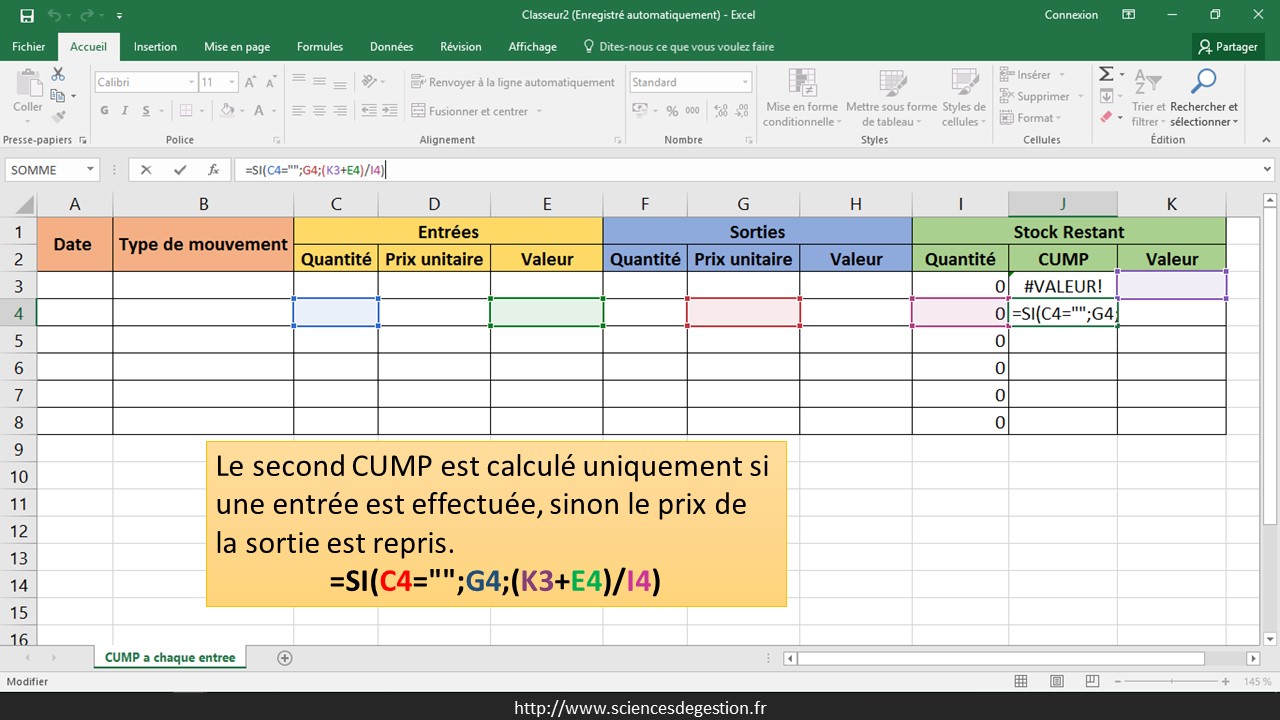The height and width of the screenshot is (720, 1280).
Task: Toggle Renvoyer à la ligne automatiquement
Action: pos(512,82)
